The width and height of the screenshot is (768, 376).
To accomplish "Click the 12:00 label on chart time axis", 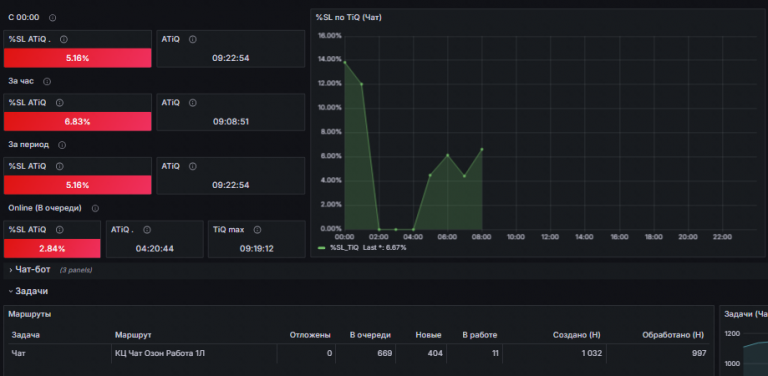I will point(550,237).
